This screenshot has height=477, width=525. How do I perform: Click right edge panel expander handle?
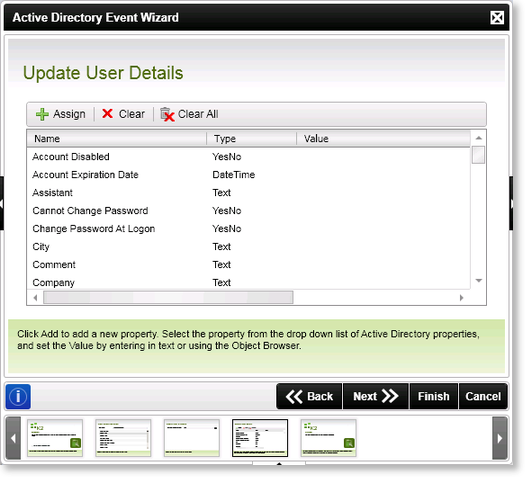(511, 203)
